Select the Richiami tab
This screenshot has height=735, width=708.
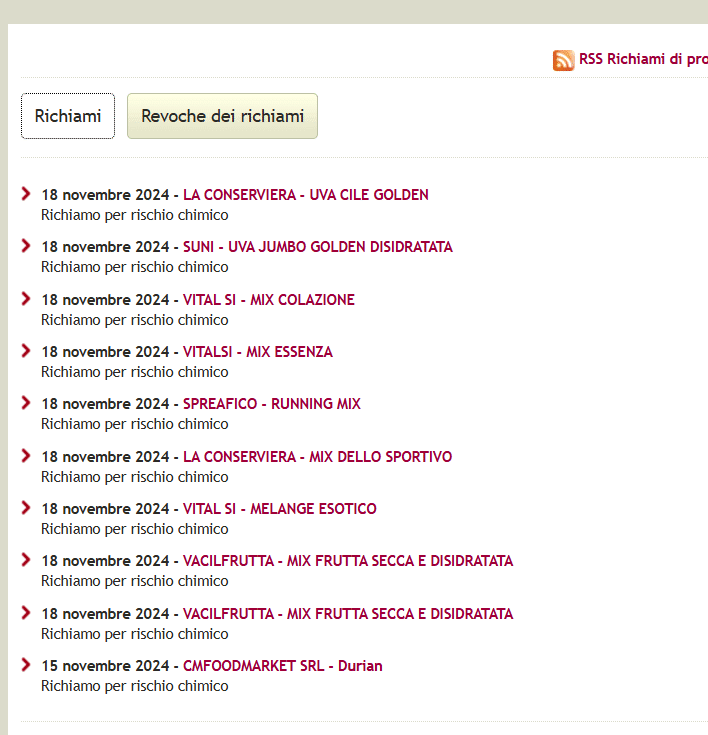(x=68, y=116)
